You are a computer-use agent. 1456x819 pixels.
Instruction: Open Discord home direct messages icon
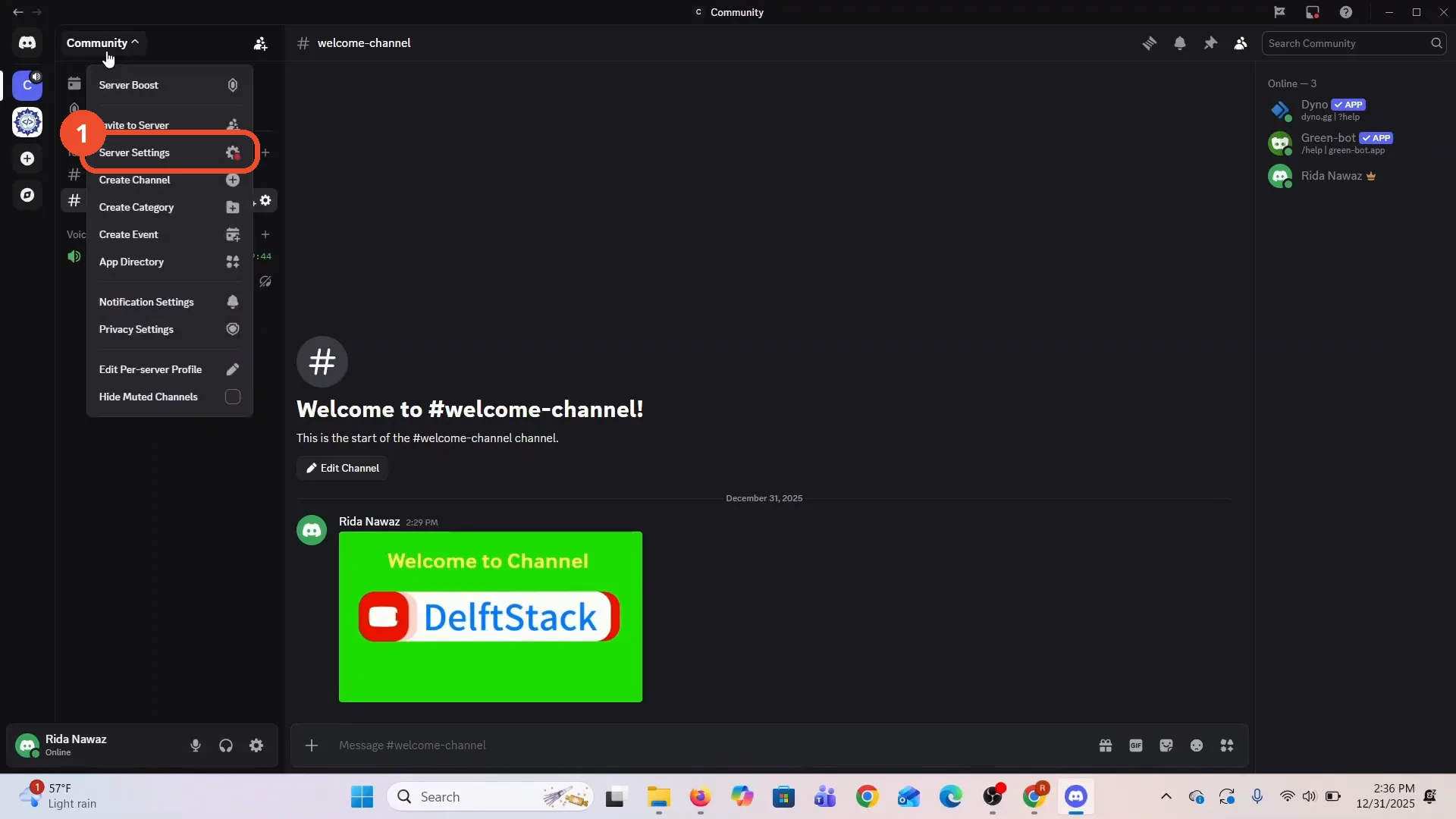(x=27, y=43)
